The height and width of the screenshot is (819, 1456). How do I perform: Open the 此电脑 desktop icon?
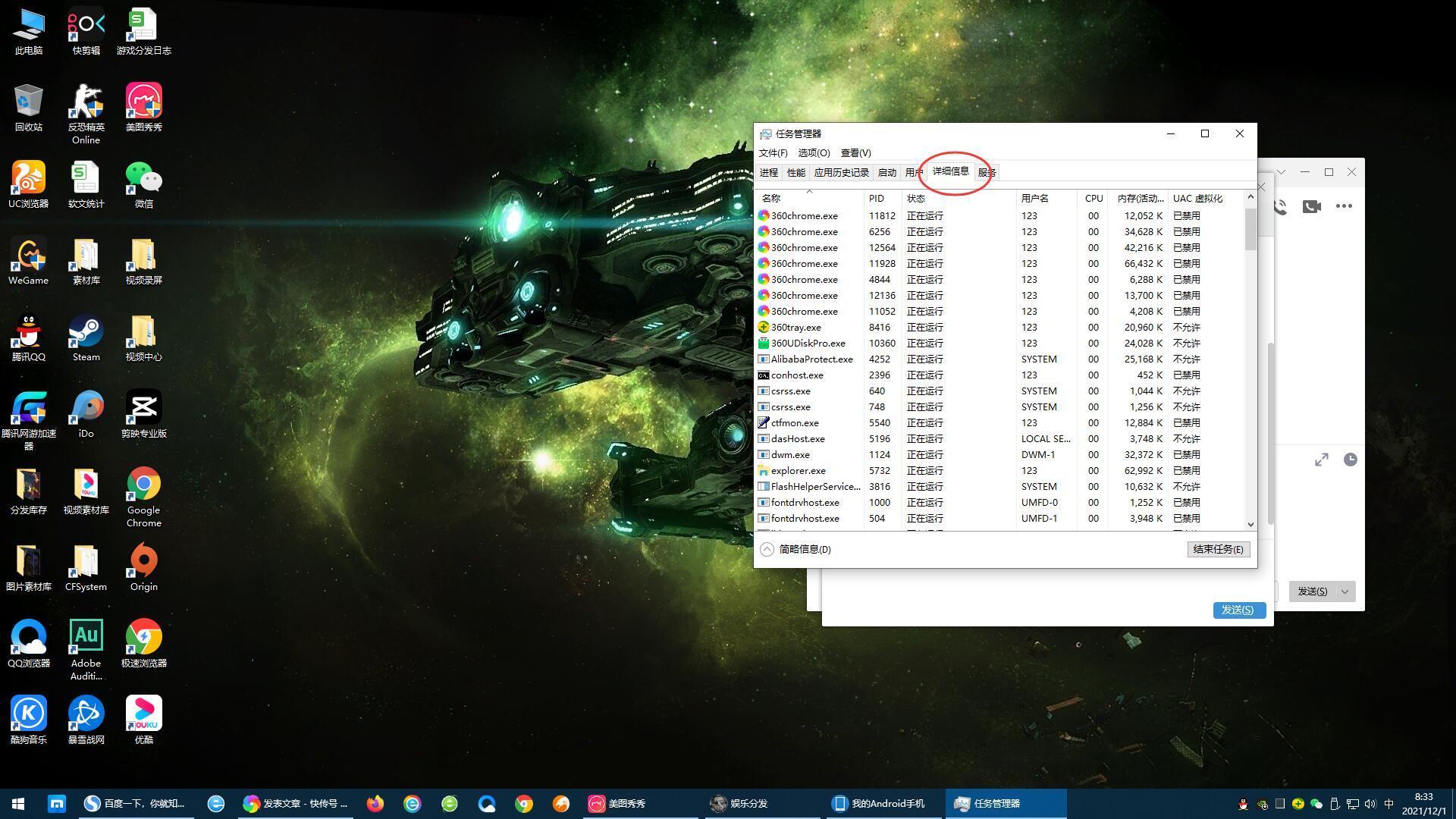[29, 32]
